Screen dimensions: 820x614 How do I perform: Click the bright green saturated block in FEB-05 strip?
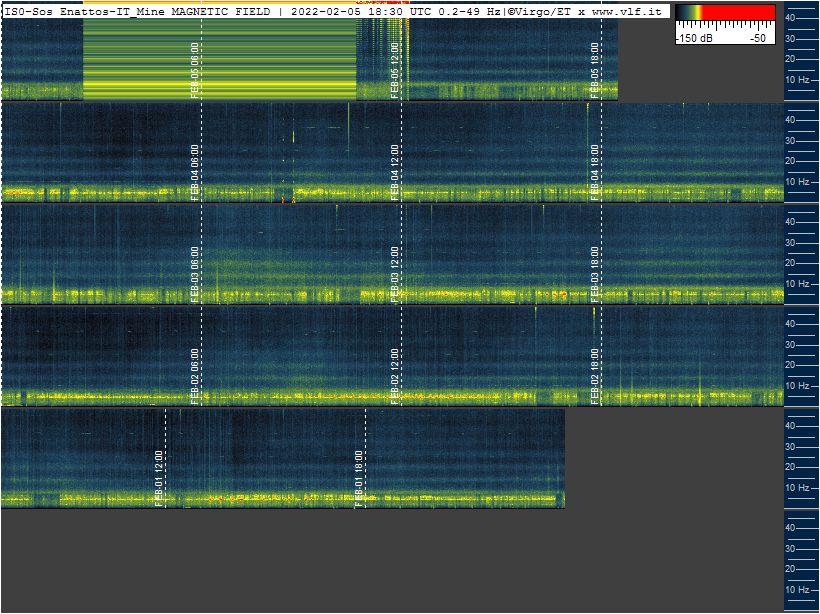(219, 60)
